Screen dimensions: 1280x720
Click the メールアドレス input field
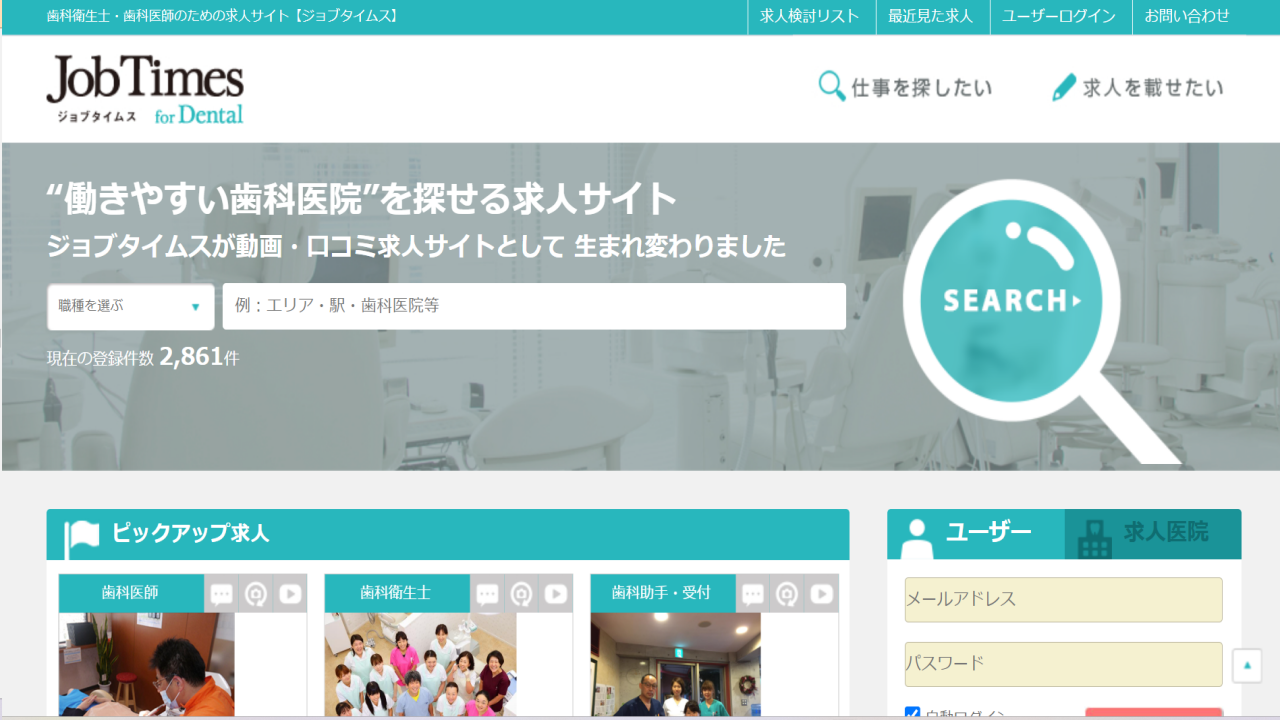point(1063,599)
